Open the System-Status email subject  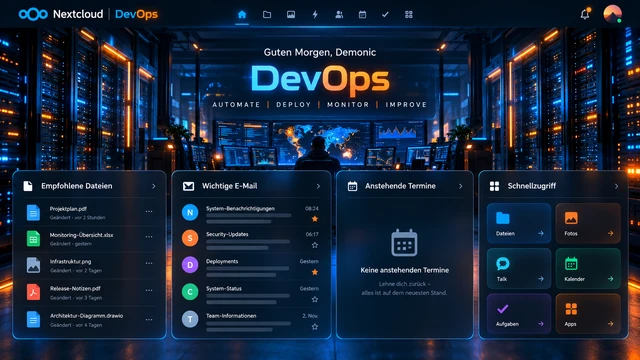[224, 289]
